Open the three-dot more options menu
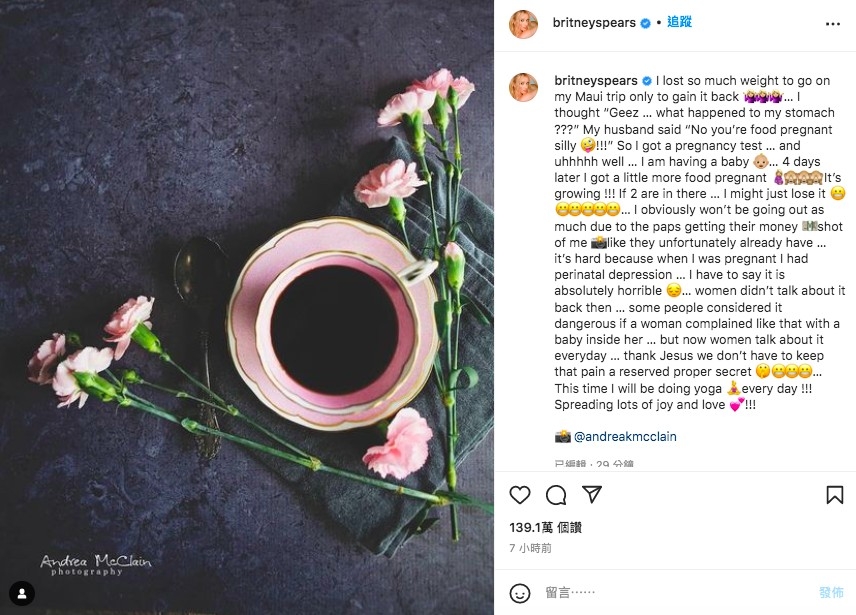The image size is (856, 615). [x=833, y=23]
